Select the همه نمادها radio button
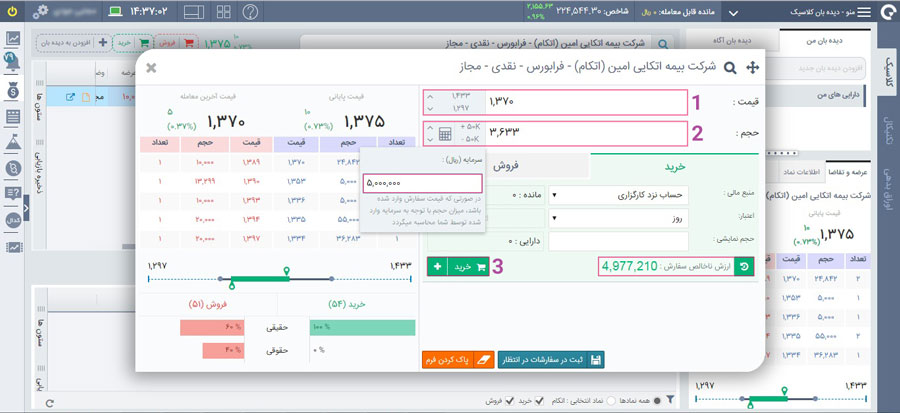 [657, 400]
